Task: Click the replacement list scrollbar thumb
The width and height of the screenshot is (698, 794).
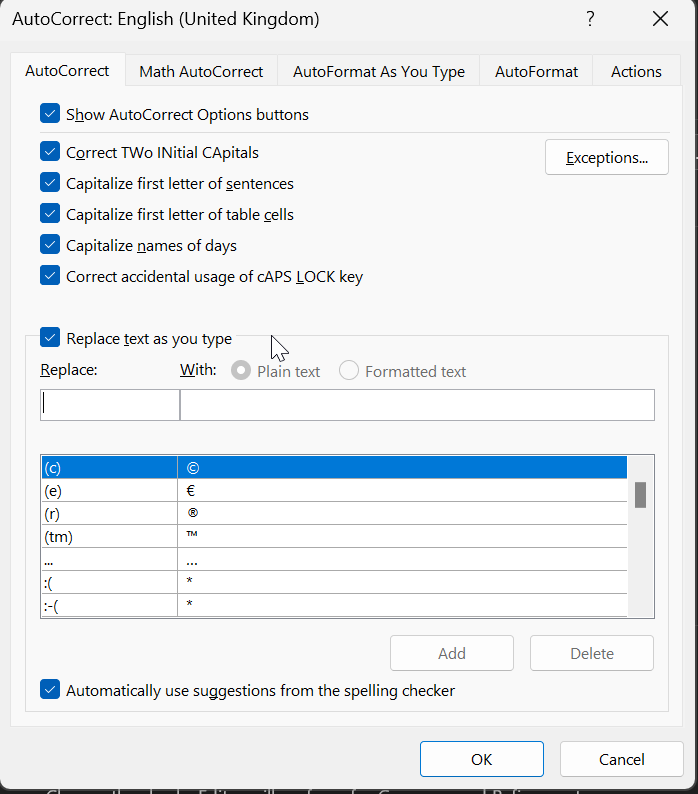Action: (x=640, y=495)
